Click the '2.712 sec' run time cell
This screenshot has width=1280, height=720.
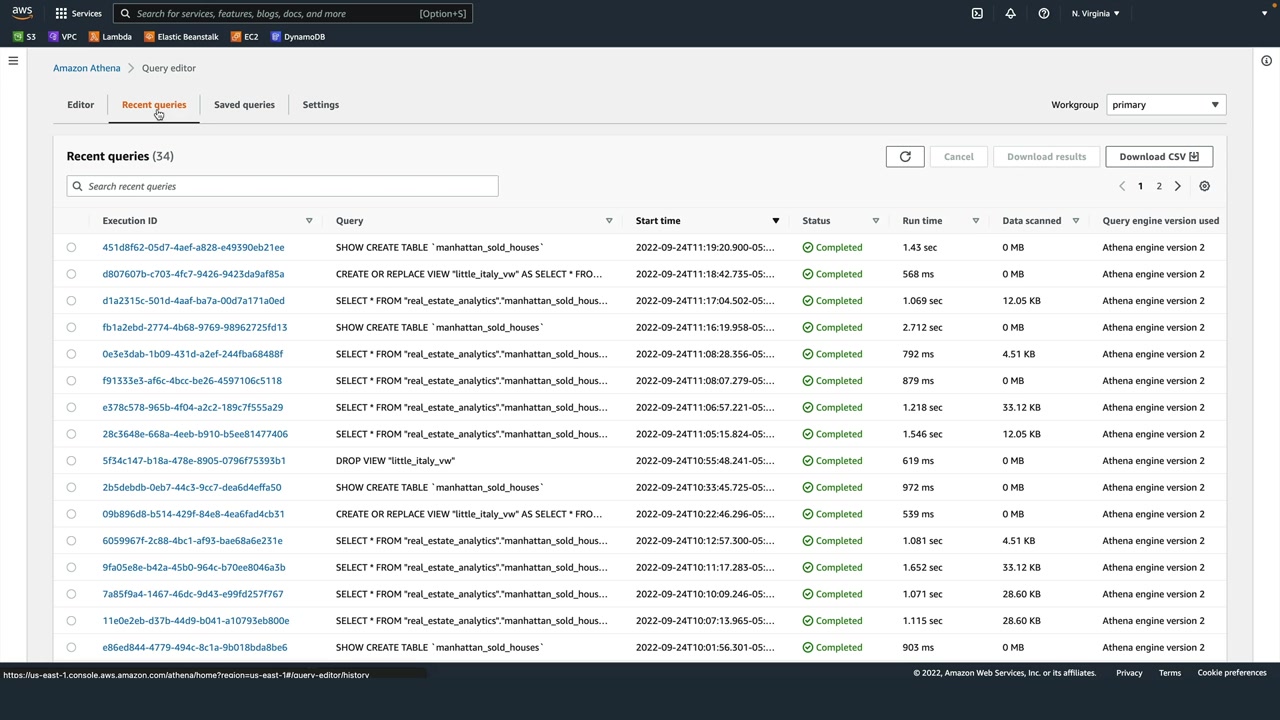point(920,328)
